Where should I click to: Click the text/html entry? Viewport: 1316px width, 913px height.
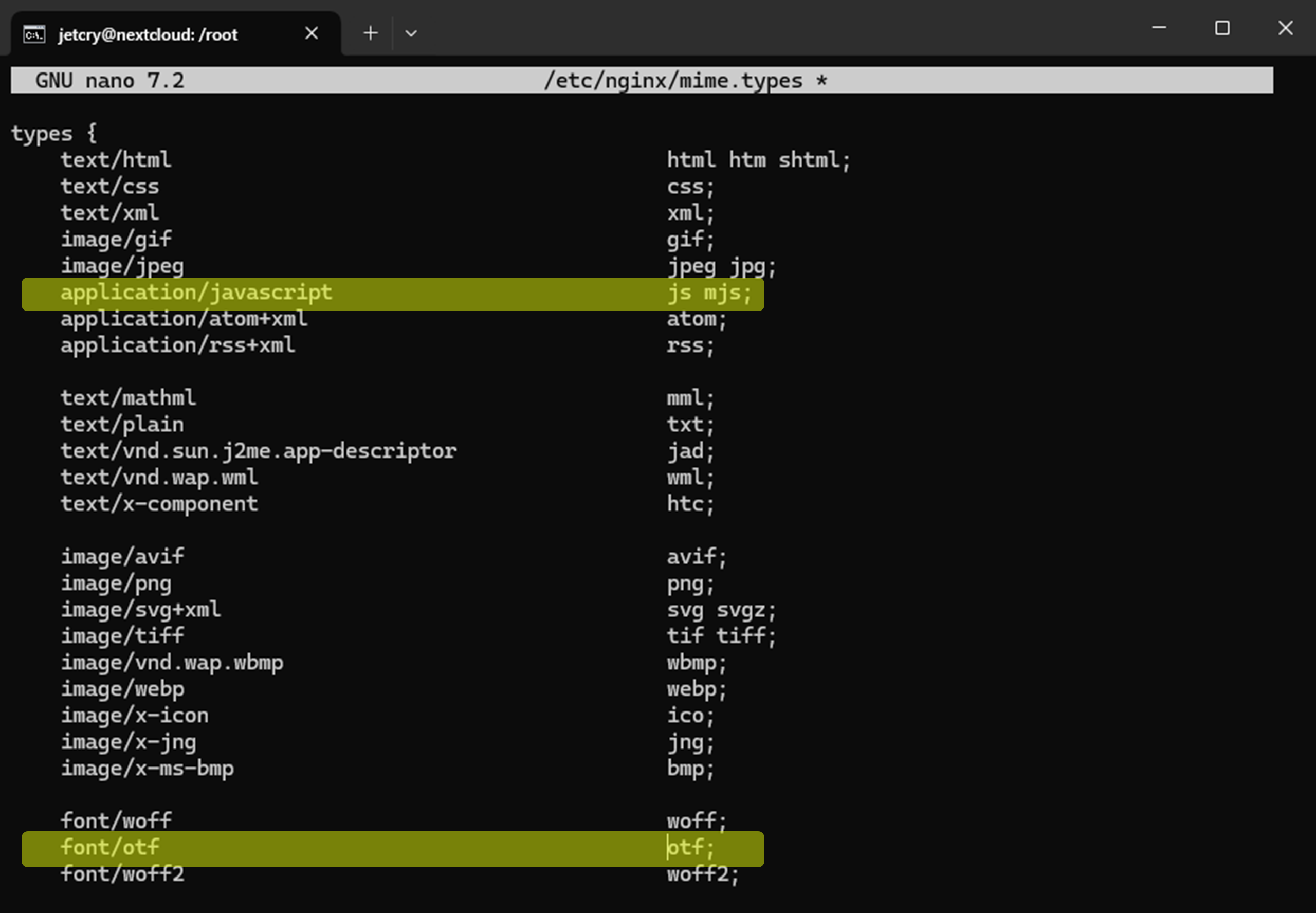pos(116,159)
